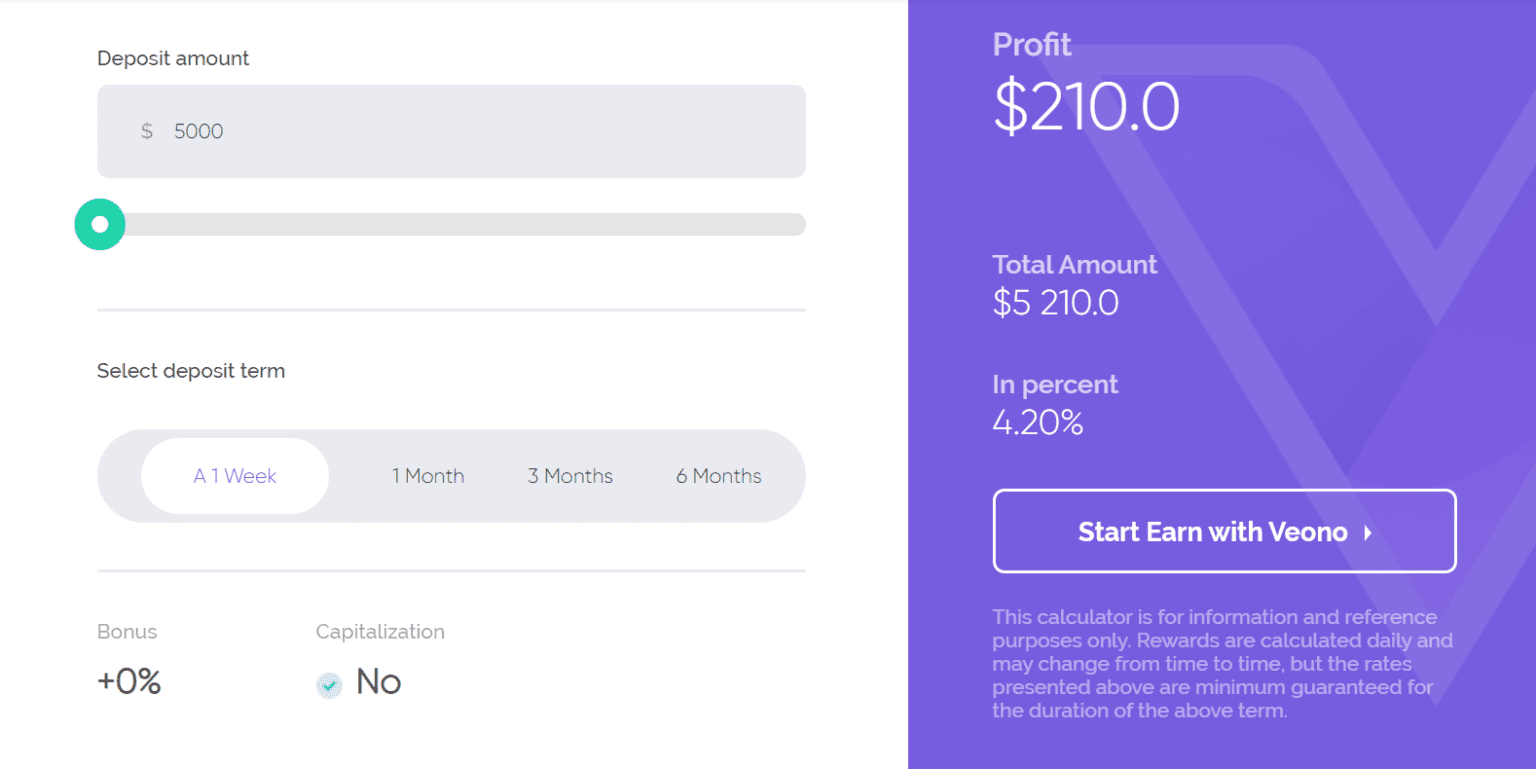Click the Start Earn with Veono button
Image resolution: width=1536 pixels, height=769 pixels.
coord(1224,531)
